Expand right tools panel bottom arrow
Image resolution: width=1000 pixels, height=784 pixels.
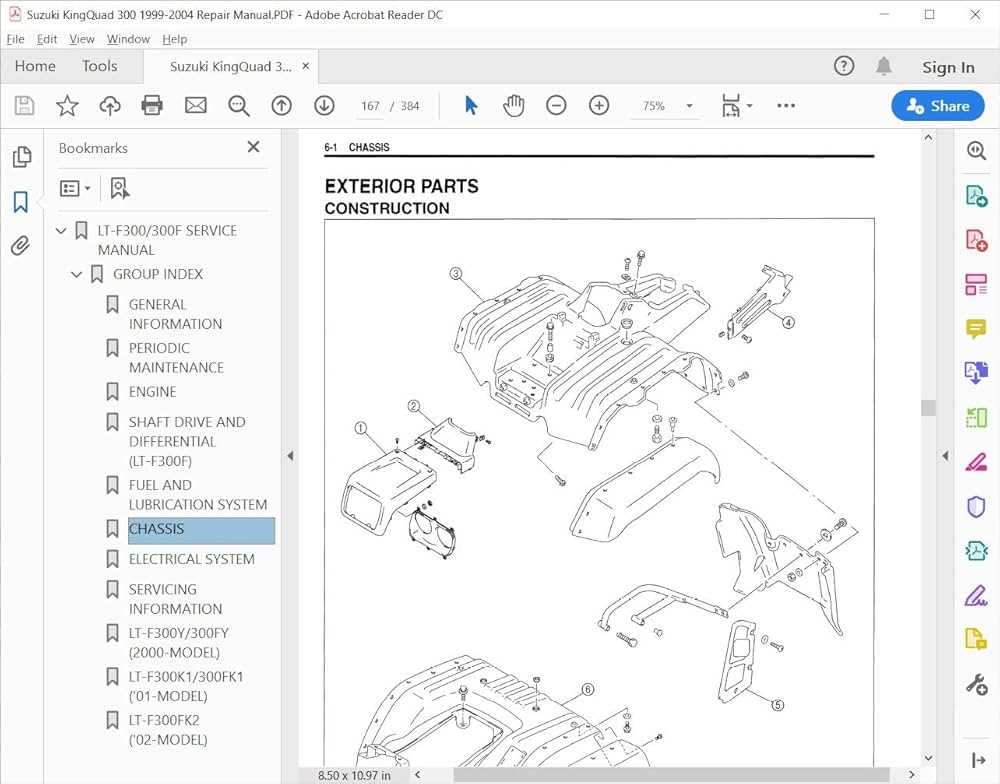pyautogui.click(x=978, y=760)
